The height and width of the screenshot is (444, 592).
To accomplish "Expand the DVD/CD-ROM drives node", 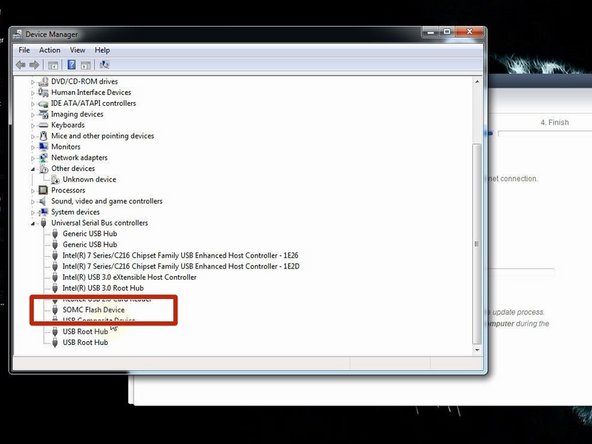I will pos(33,82).
